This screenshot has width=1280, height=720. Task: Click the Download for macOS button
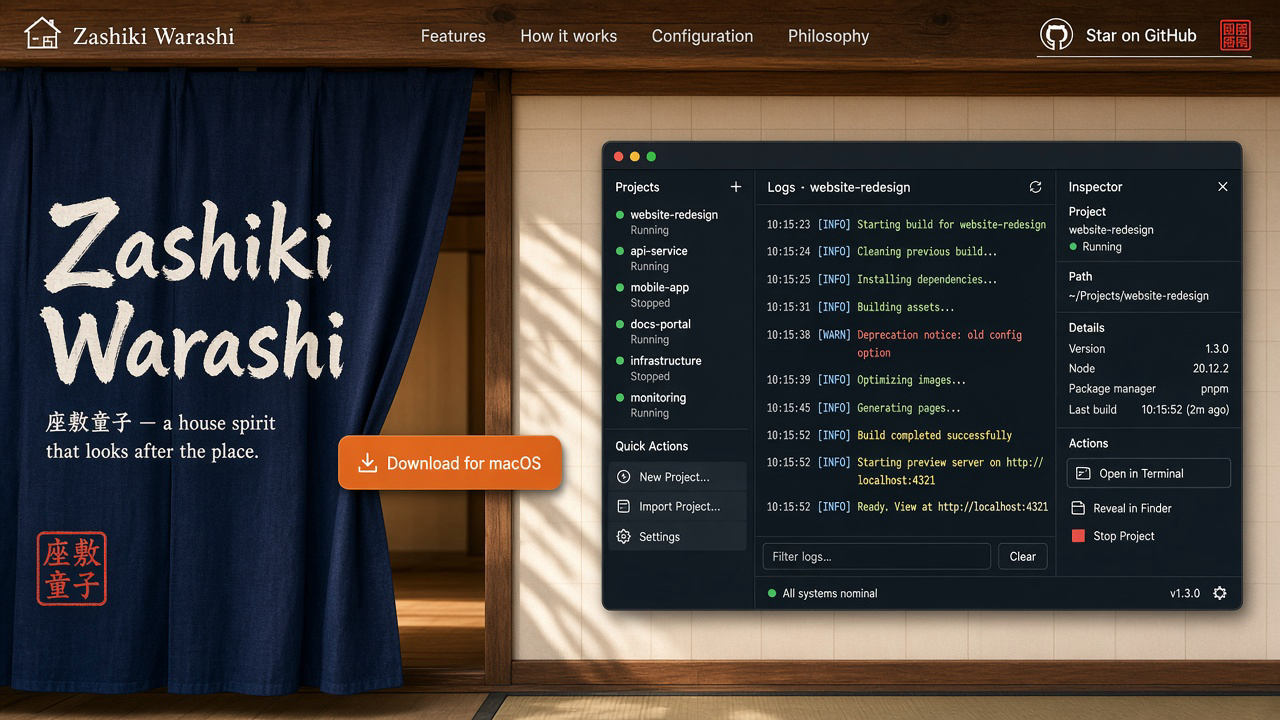click(450, 463)
